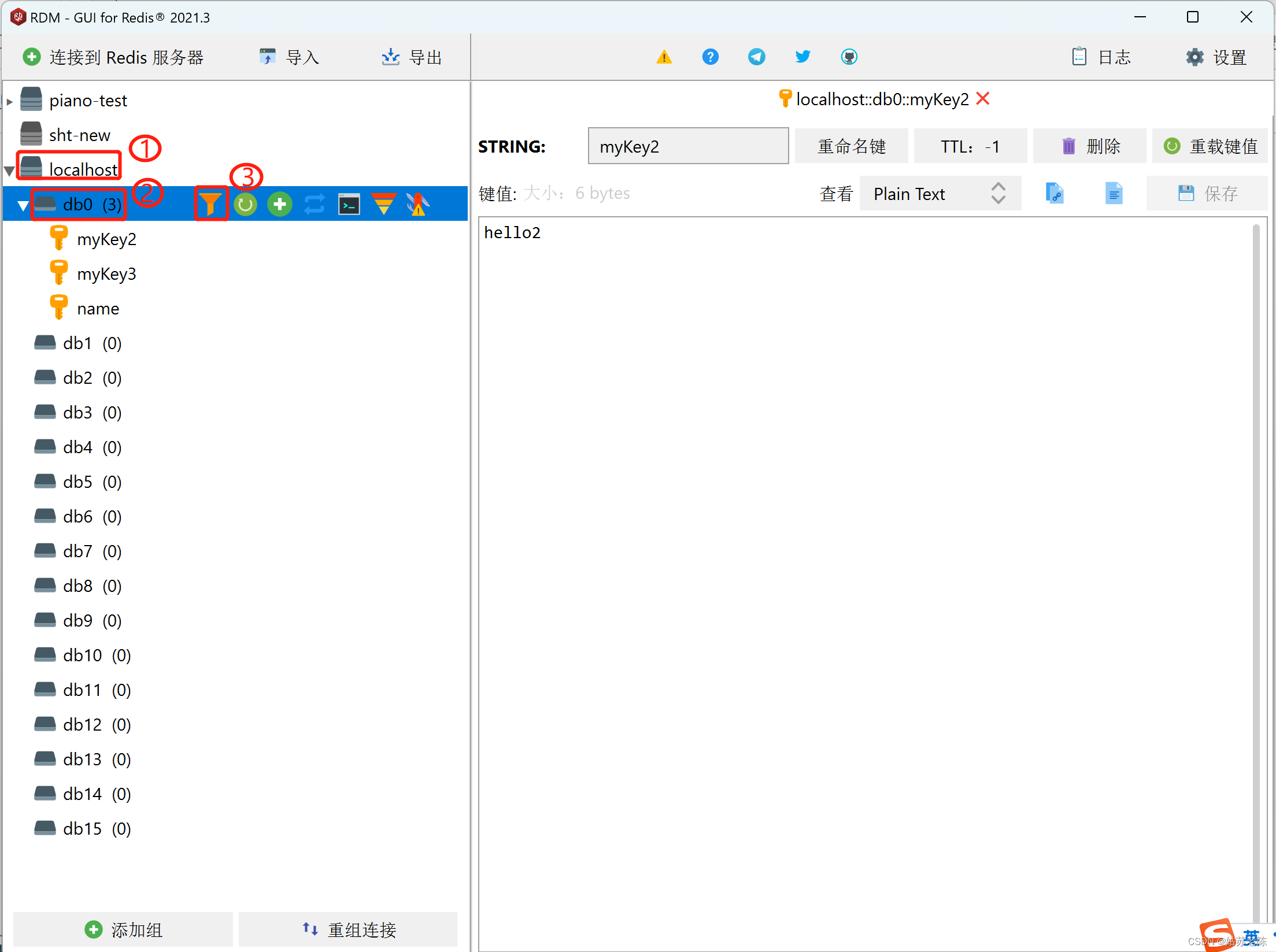This screenshot has width=1276, height=952.
Task: Toggle the name key entry
Action: click(98, 308)
